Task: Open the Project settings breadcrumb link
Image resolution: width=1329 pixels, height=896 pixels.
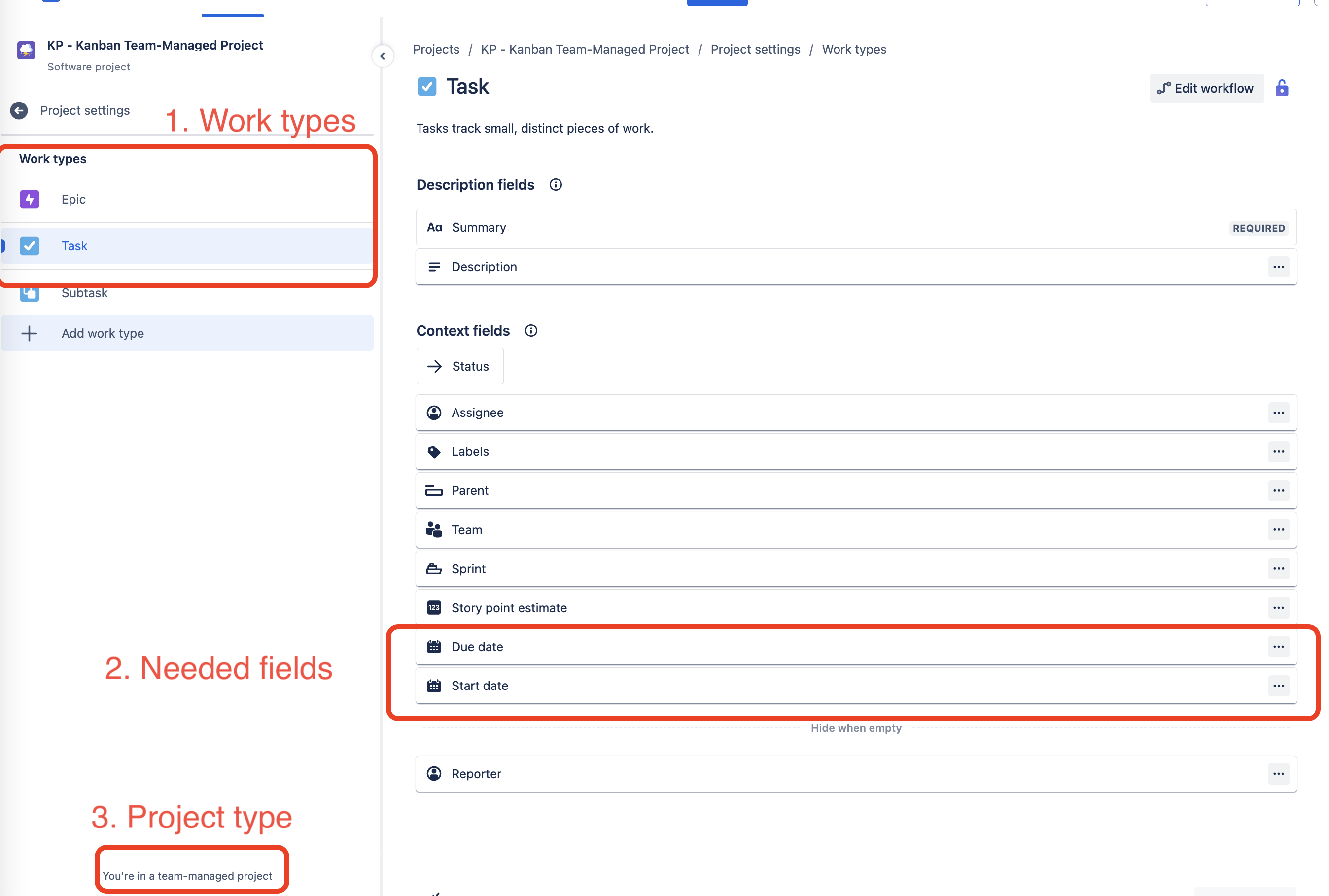Action: 755,50
